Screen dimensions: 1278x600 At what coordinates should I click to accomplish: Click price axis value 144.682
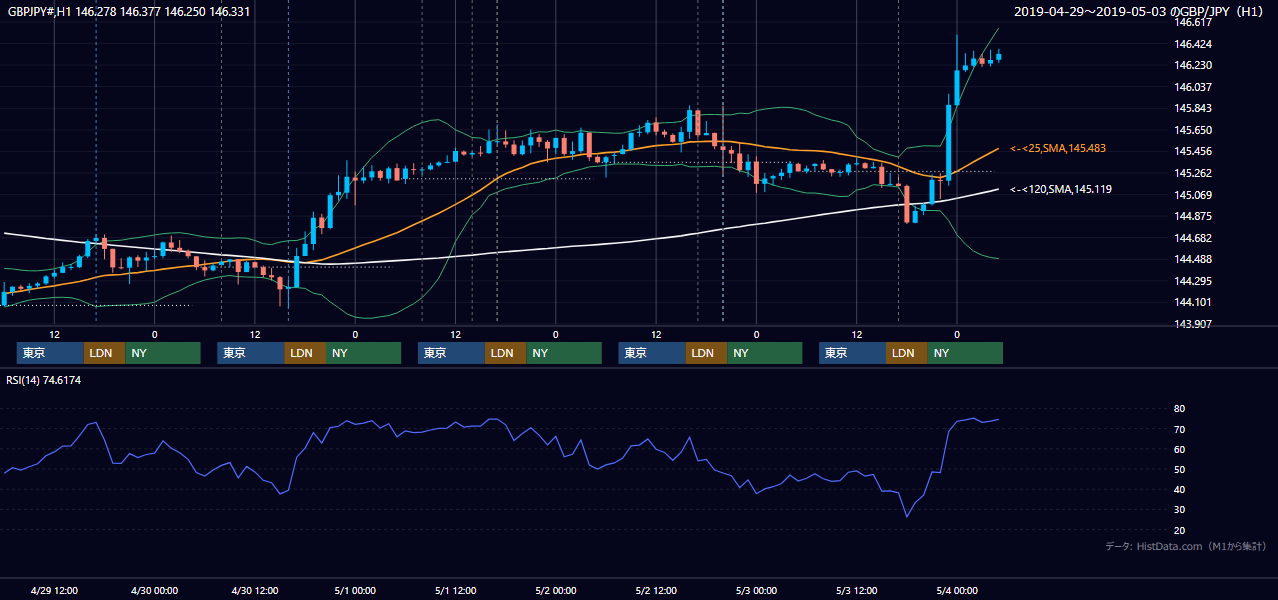[1193, 238]
